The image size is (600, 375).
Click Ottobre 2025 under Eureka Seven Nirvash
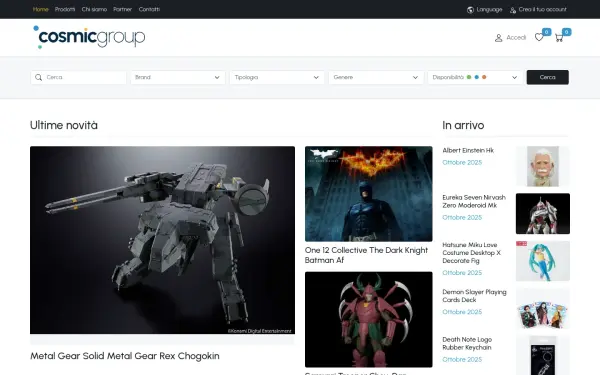462,217
